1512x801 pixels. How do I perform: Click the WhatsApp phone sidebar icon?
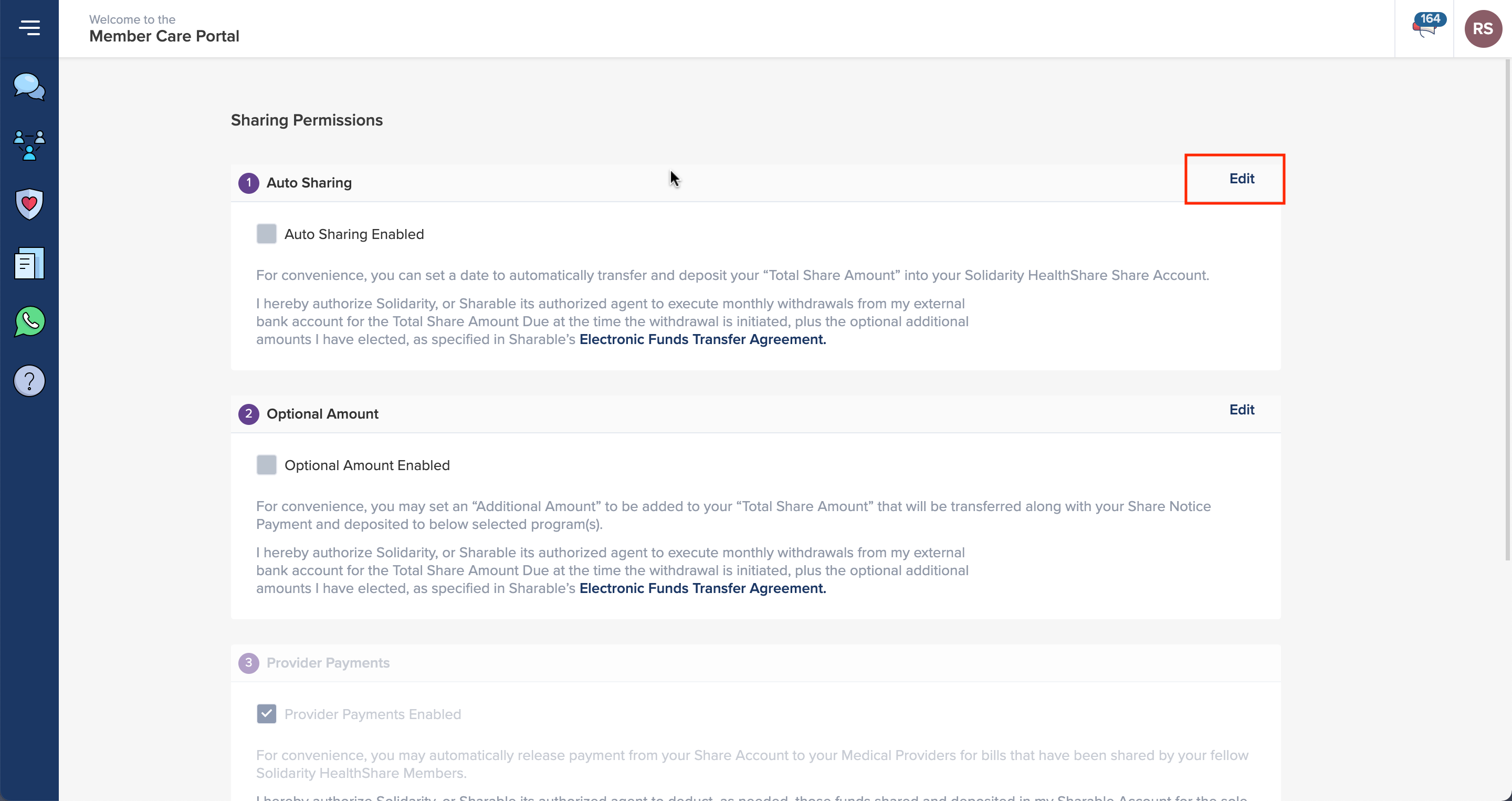click(x=29, y=322)
